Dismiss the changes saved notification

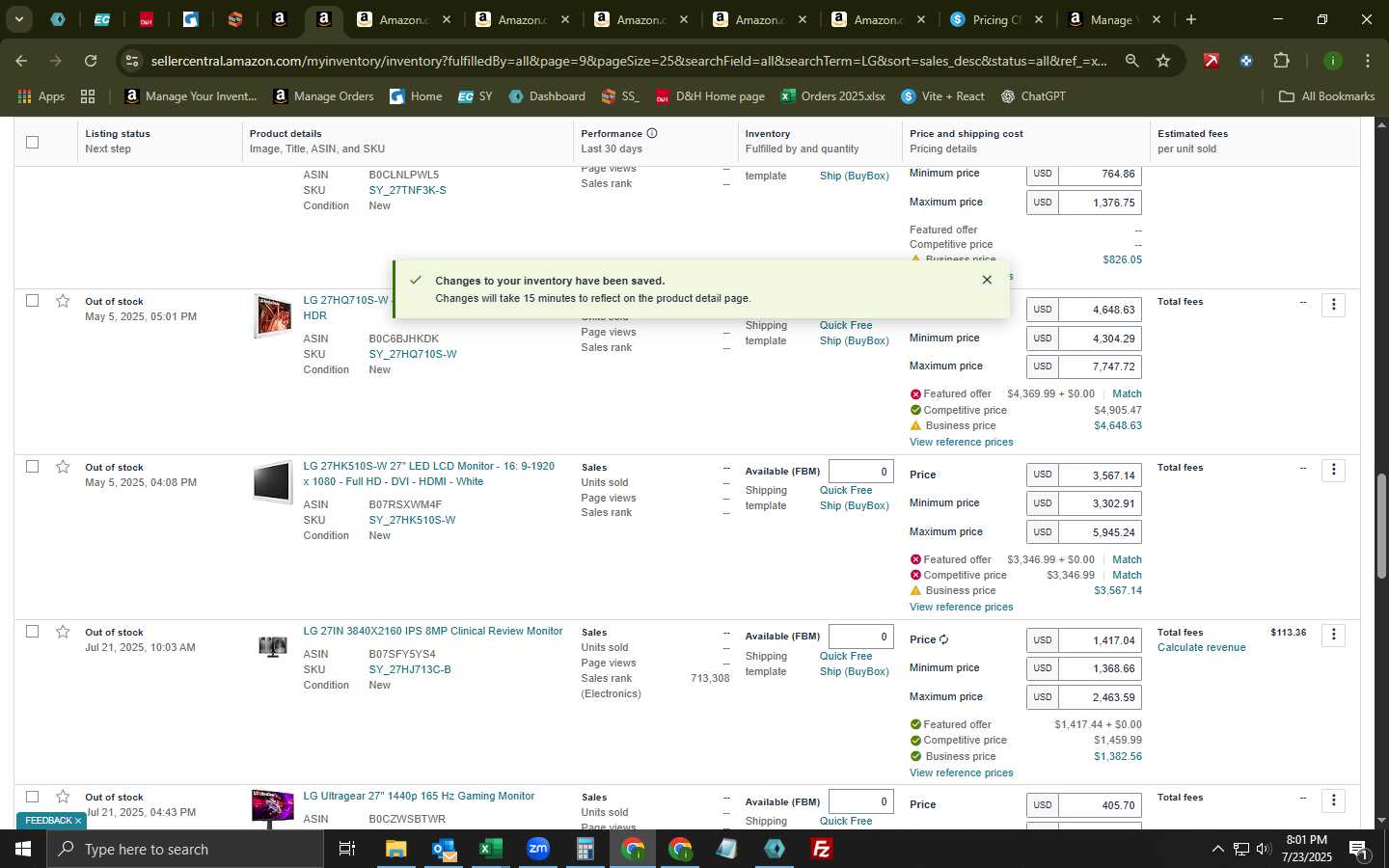(987, 280)
